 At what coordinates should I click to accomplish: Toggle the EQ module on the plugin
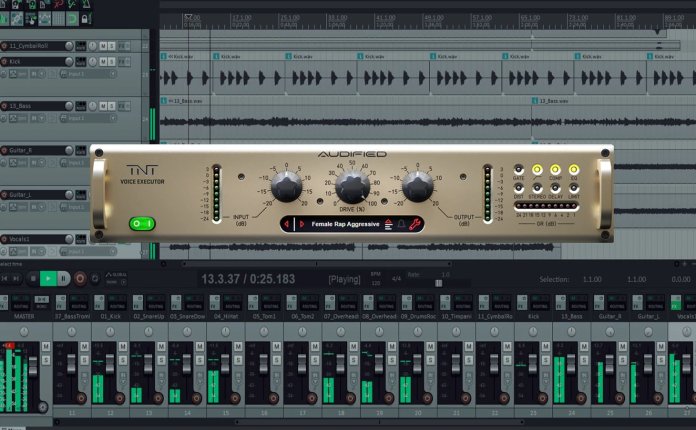click(573, 169)
